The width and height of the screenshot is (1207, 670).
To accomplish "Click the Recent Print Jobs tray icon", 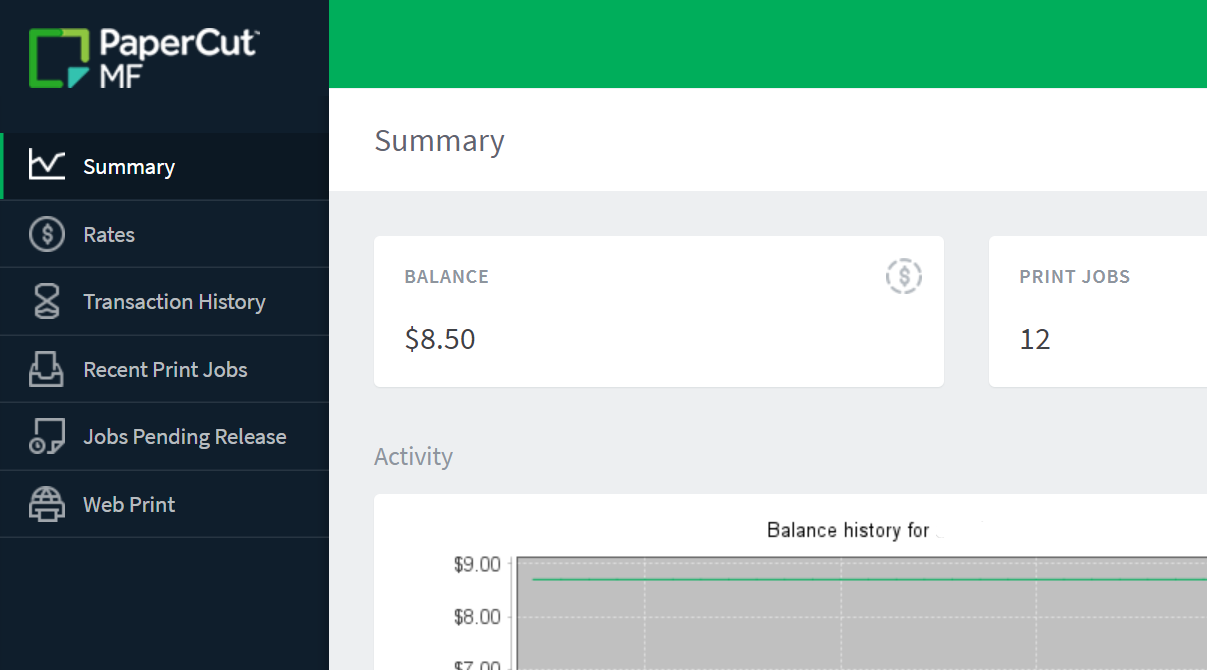I will (47, 369).
